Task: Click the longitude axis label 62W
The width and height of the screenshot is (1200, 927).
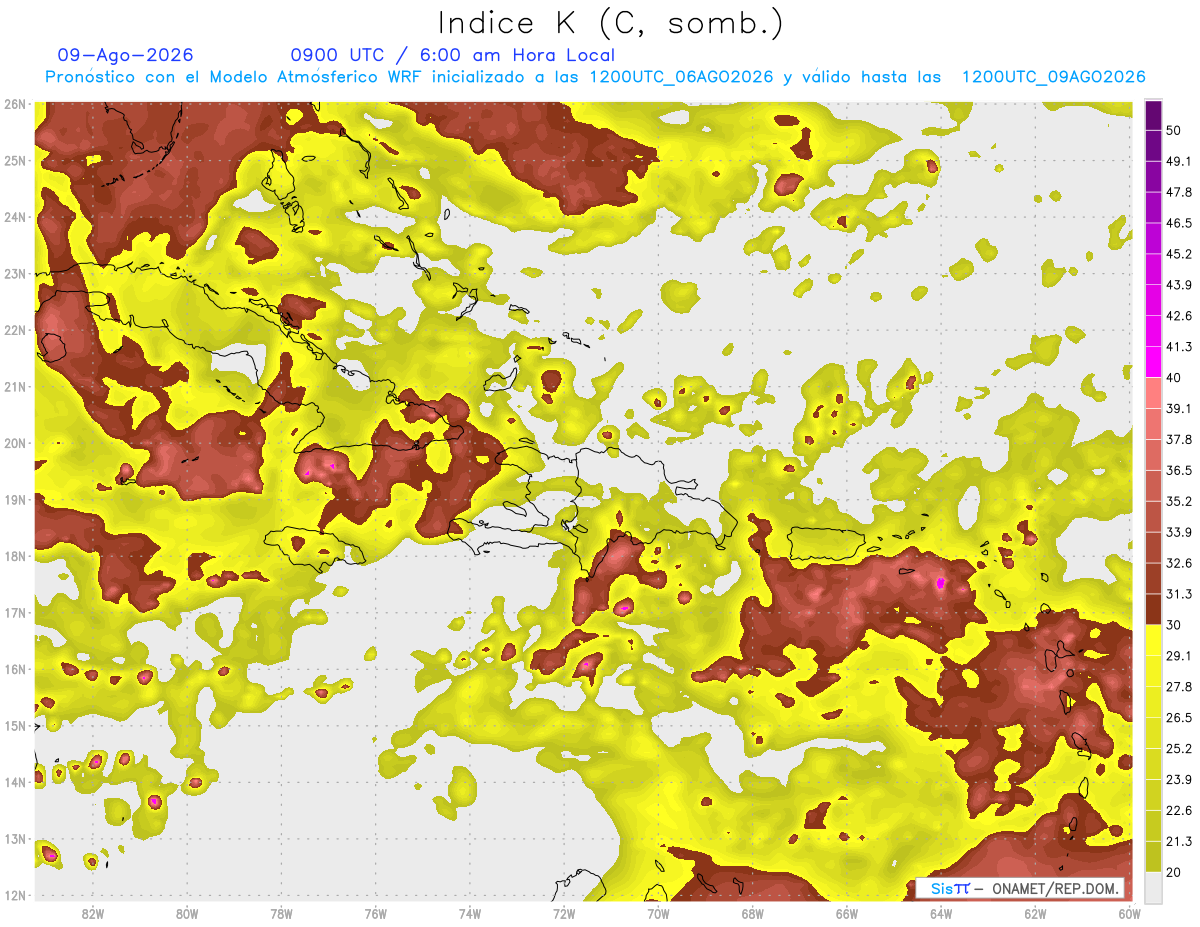Action: coord(1035,913)
